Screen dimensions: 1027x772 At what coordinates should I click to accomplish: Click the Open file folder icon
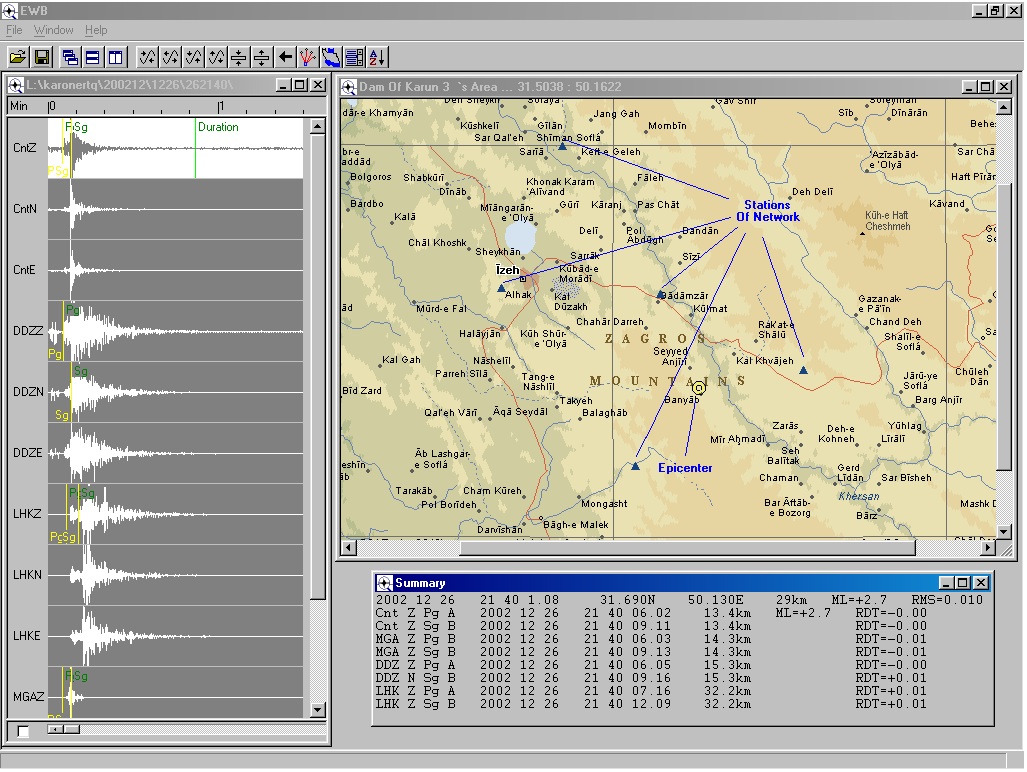tap(18, 57)
